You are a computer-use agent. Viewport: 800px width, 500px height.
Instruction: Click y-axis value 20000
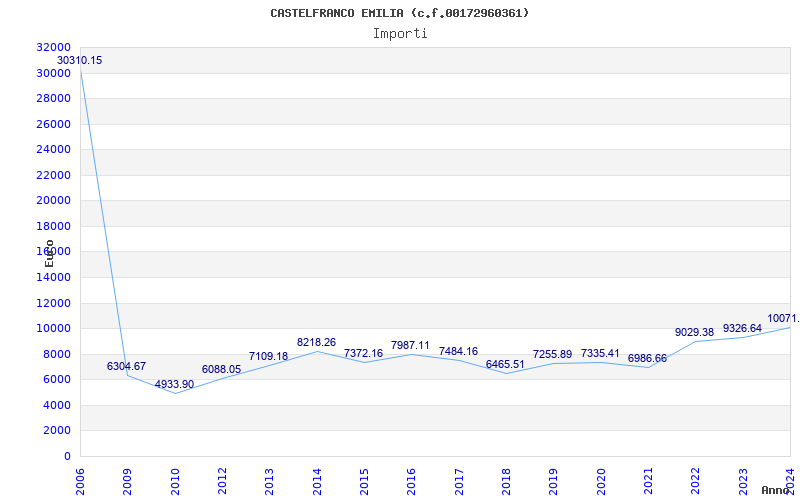pyautogui.click(x=54, y=201)
